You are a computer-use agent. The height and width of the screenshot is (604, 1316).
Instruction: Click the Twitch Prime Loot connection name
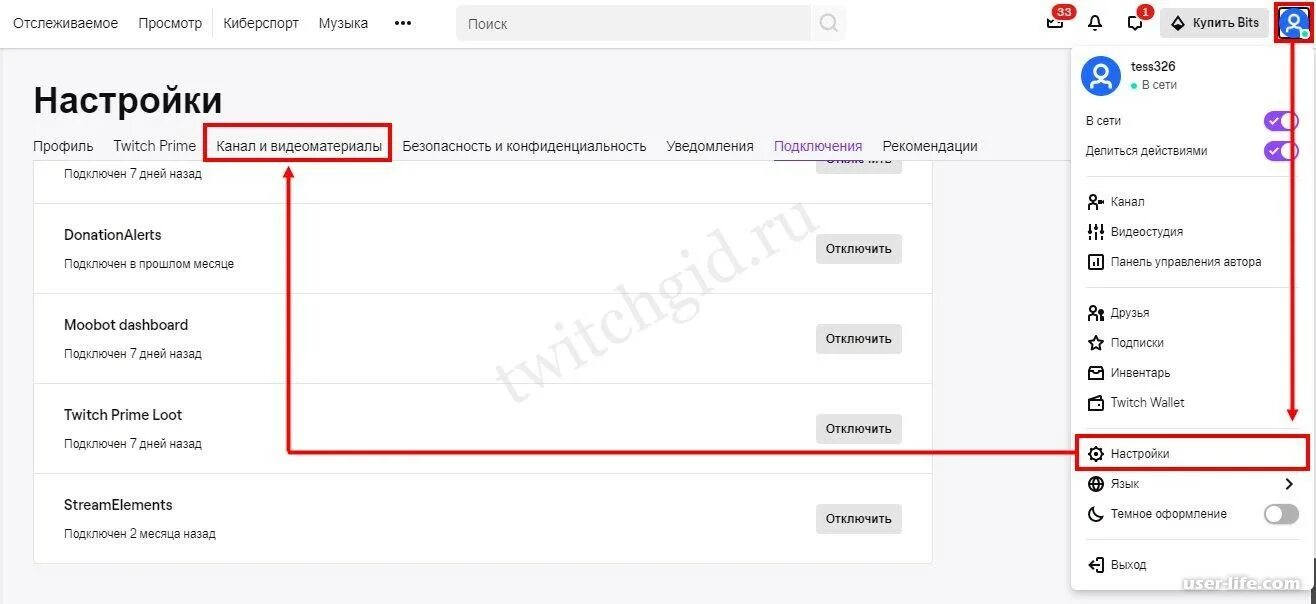click(x=123, y=415)
